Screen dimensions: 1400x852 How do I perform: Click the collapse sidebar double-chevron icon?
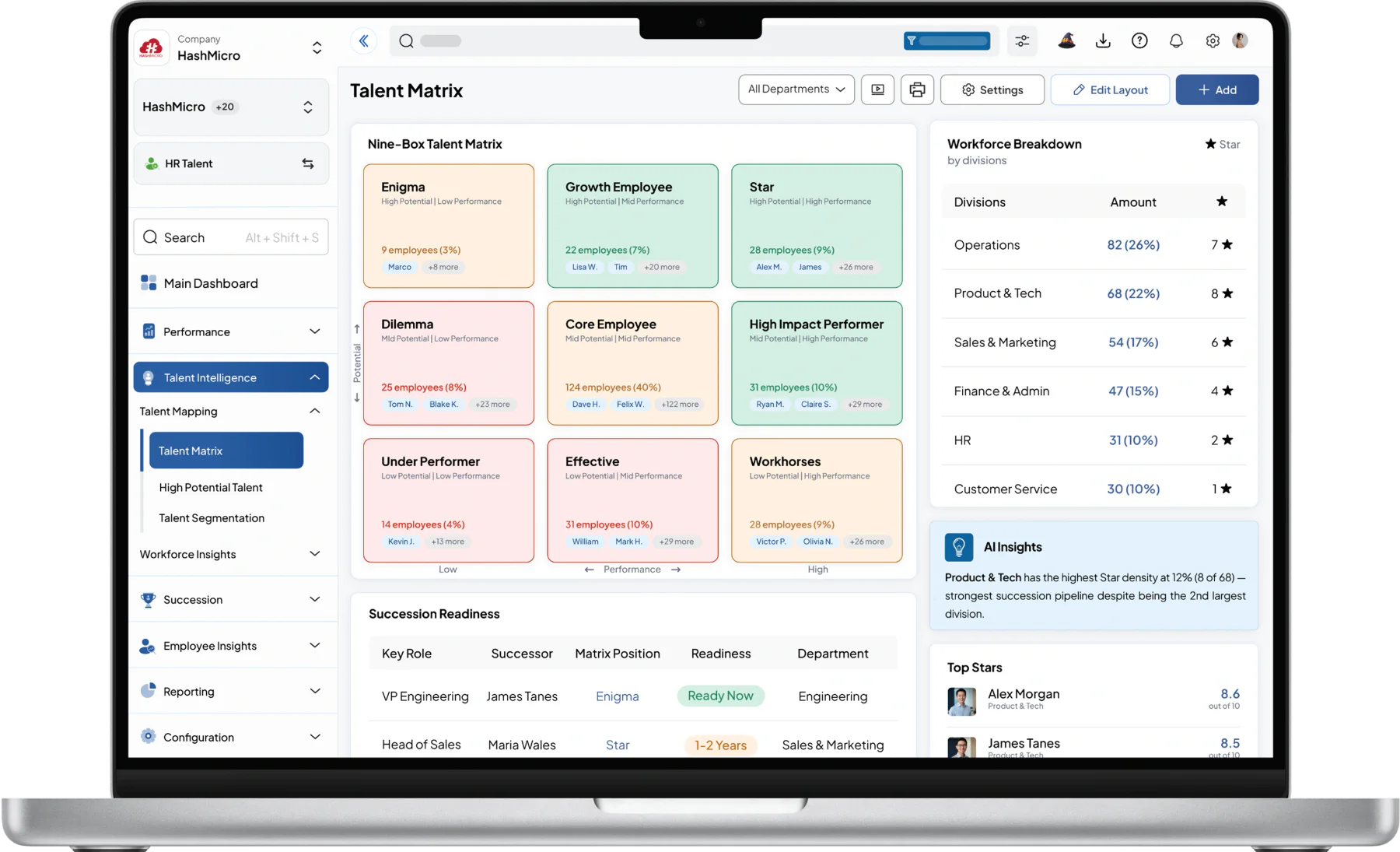pos(363,40)
